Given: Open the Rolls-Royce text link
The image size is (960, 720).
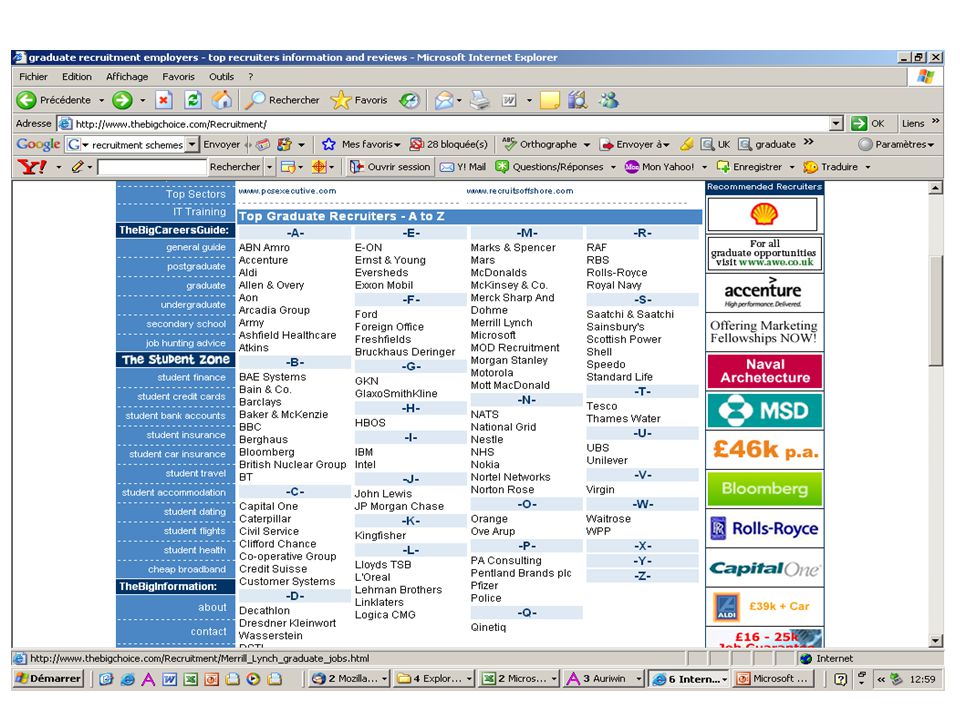Looking at the screenshot, I should (x=617, y=272).
